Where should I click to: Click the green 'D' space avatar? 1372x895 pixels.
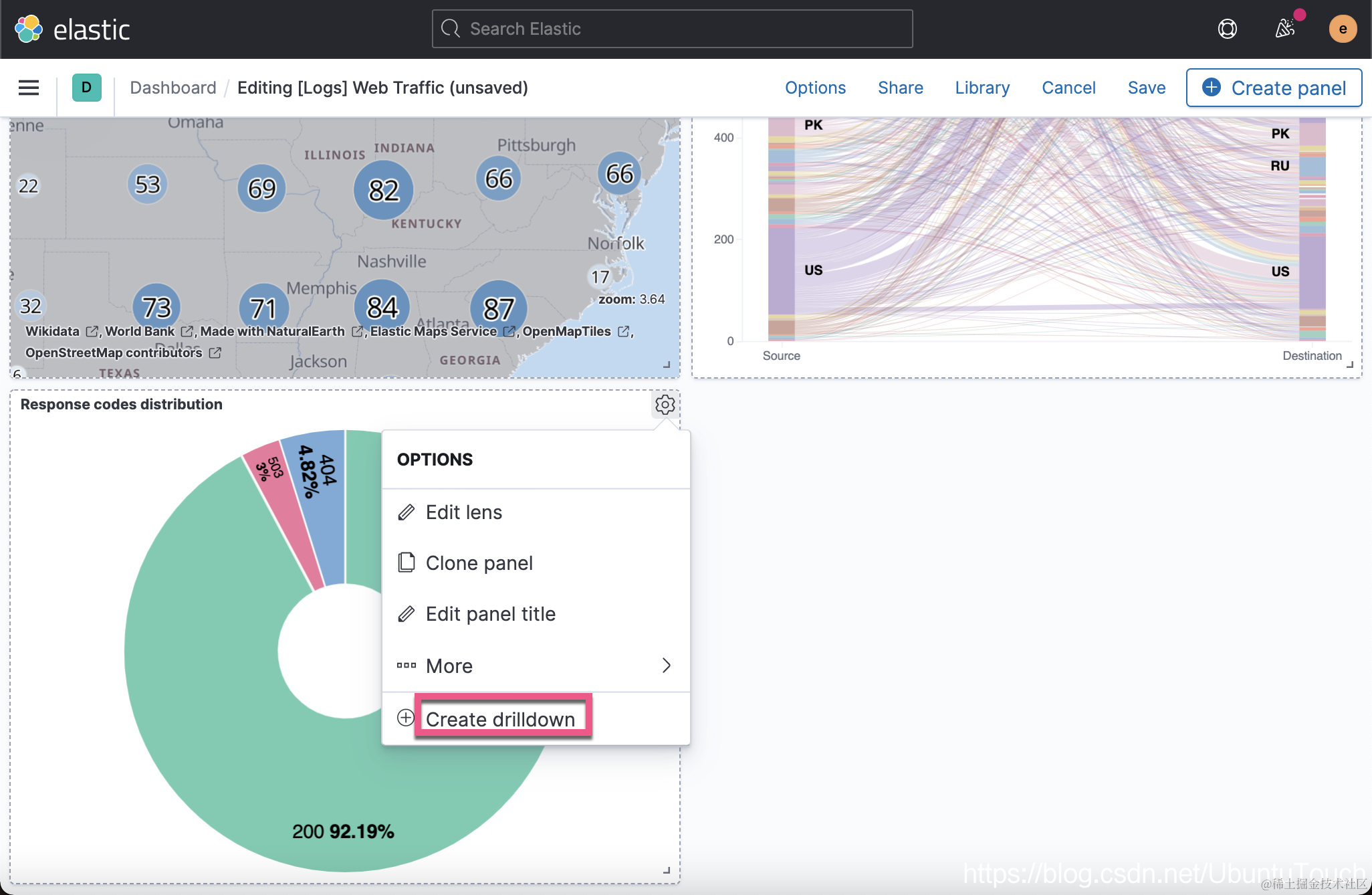tap(87, 88)
